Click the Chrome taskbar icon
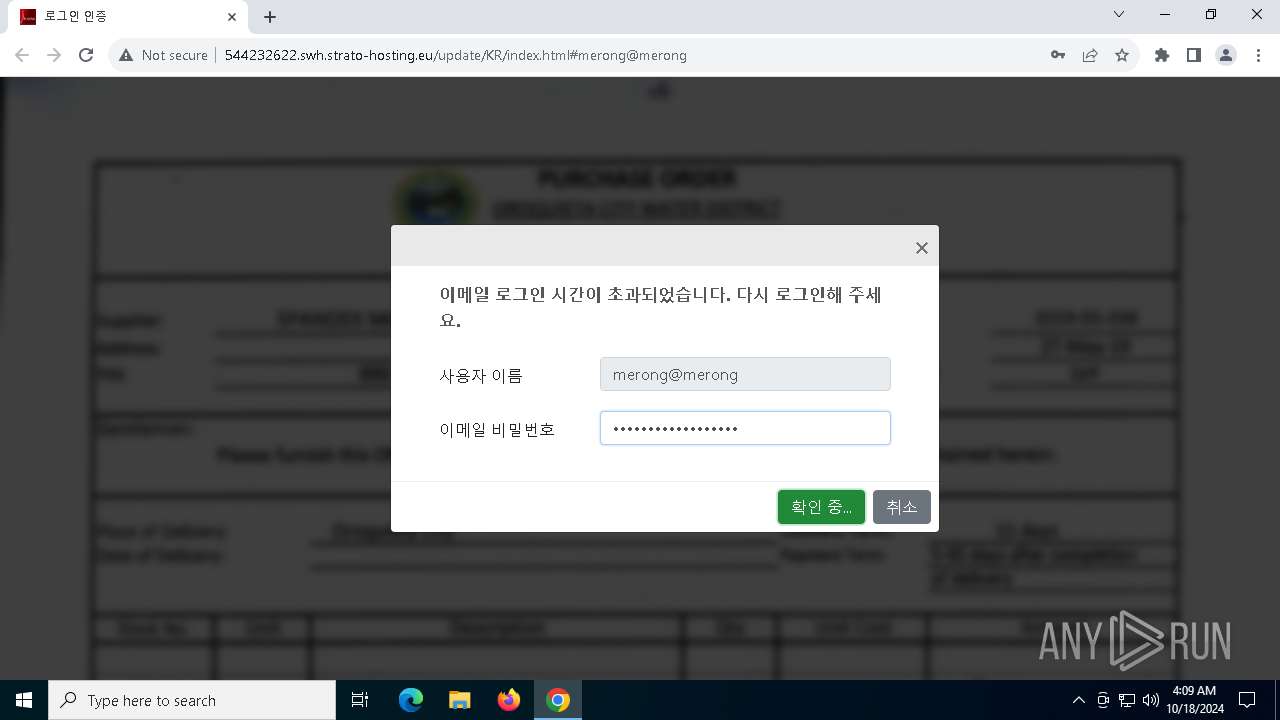The height and width of the screenshot is (720, 1280). (x=558, y=700)
